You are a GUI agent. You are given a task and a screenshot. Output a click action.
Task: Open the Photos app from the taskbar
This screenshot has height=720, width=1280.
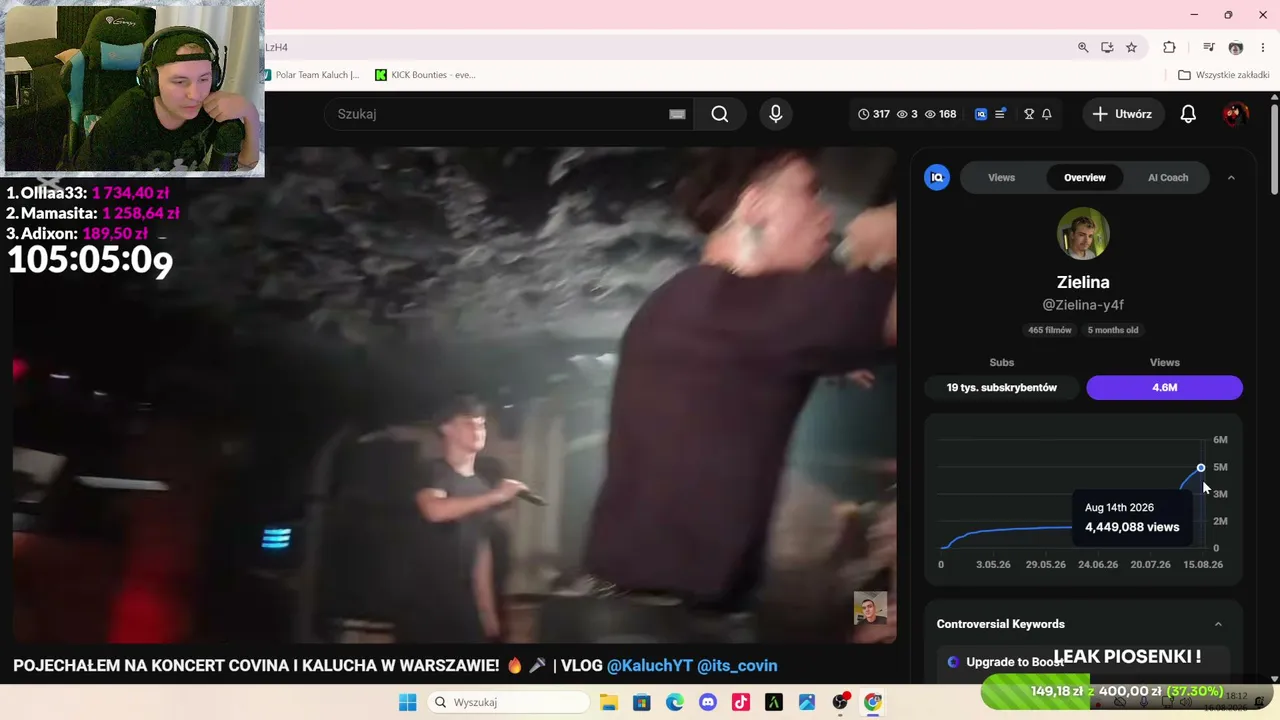[x=807, y=702]
